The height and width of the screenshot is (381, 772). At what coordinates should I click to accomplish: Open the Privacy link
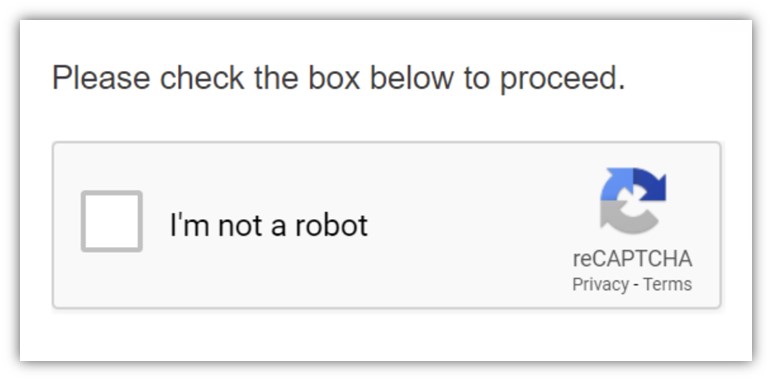[601, 285]
